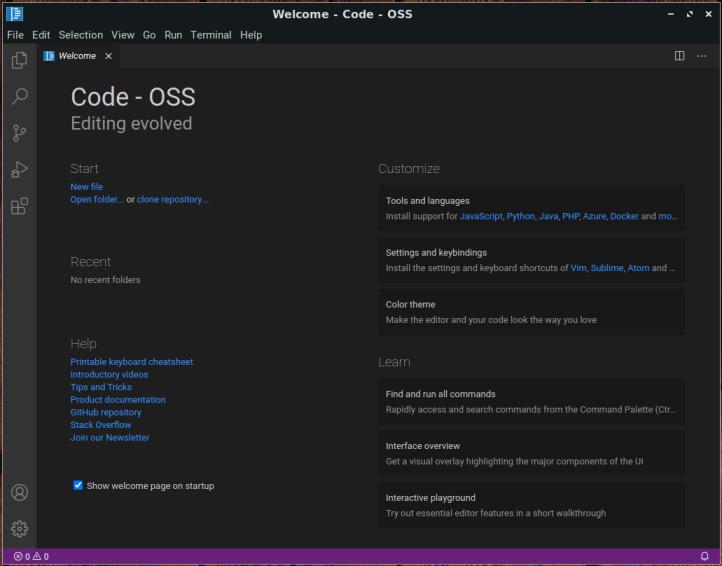Open Interactive playground walkthrough

[x=531, y=505]
